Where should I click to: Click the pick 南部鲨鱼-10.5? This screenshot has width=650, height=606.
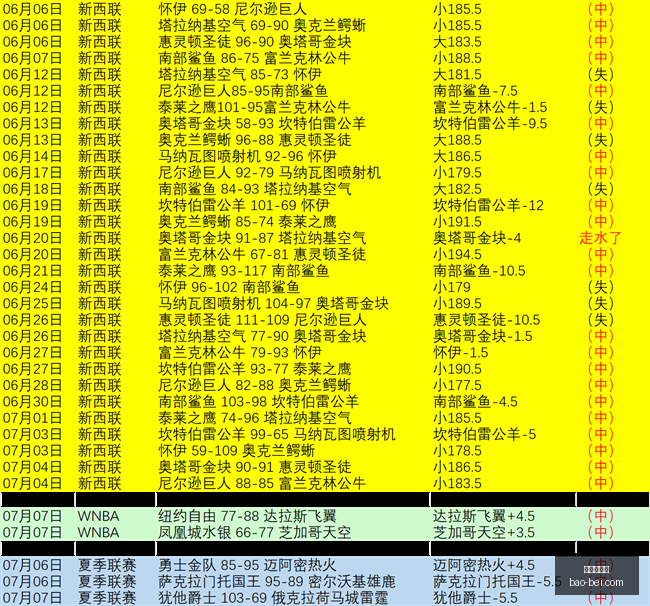[479, 271]
